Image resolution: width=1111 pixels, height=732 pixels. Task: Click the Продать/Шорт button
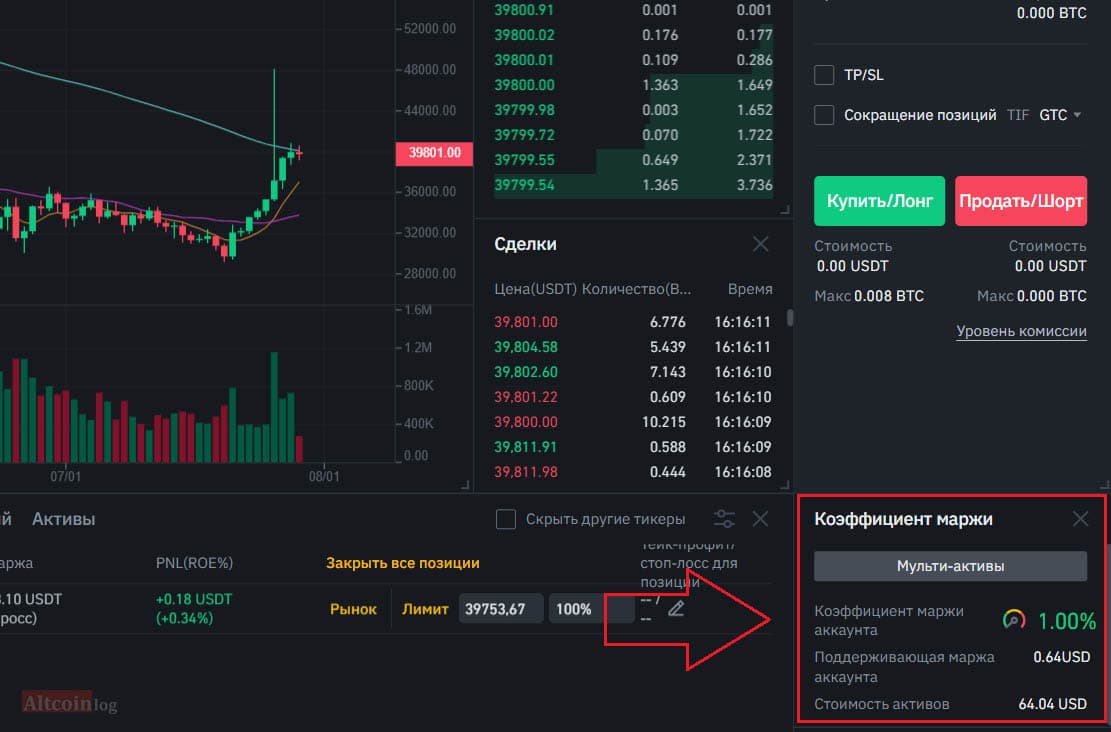(x=1021, y=201)
